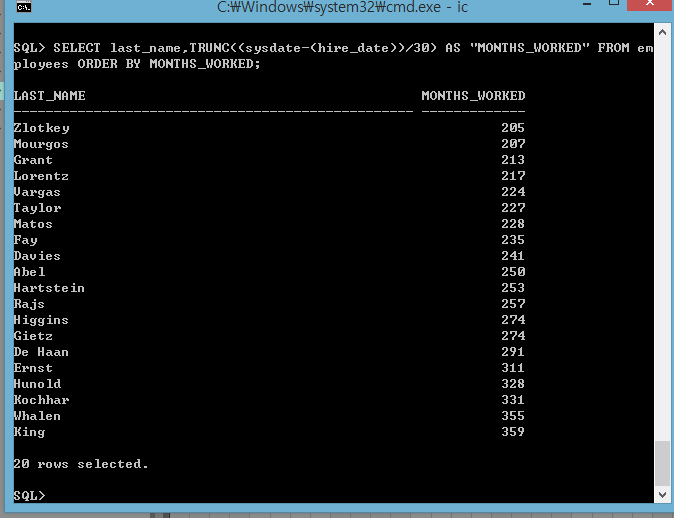Select the Davies row name
The image size is (674, 518).
[x=37, y=256]
